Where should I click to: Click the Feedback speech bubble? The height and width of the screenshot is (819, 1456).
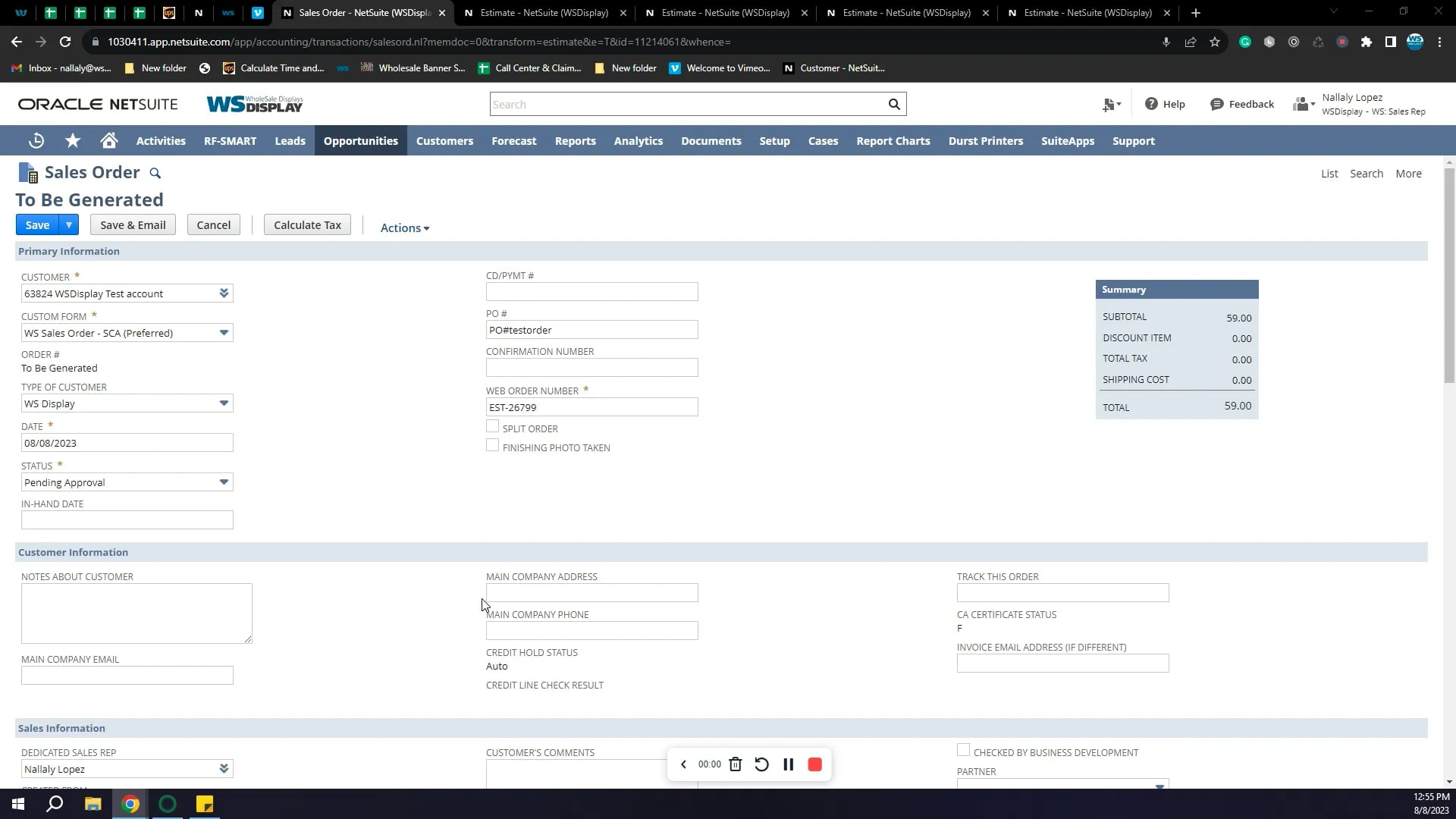pos(1217,104)
